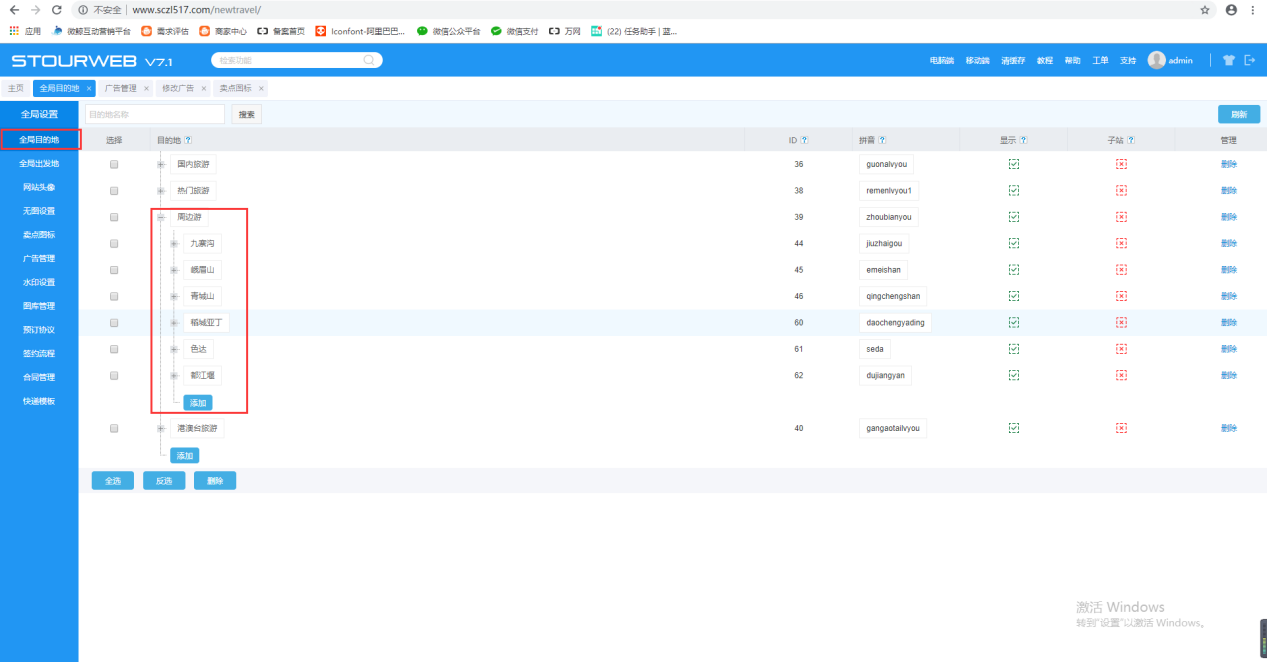Click the magnifier icon in function search
Screen dimensions: 1267x662
click(369, 60)
